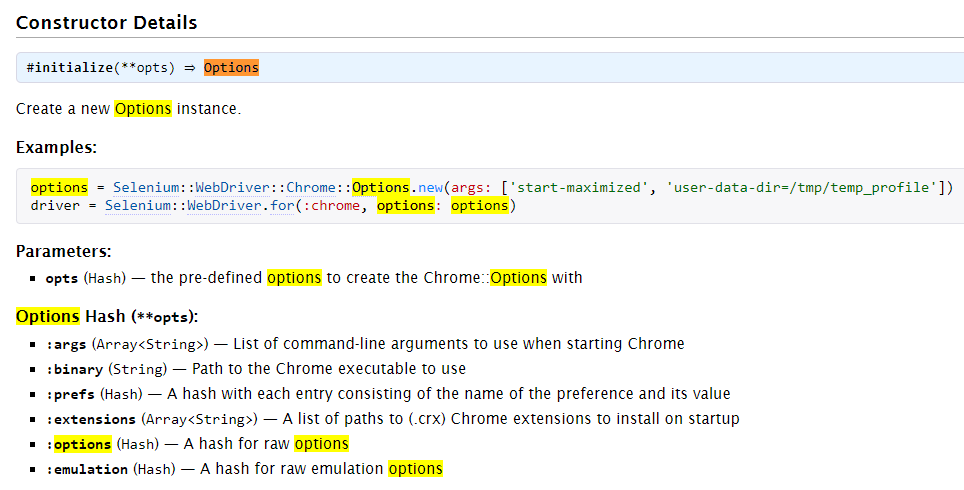Viewport: 964px width, 490px height.
Task: Click the orange-highlighted Options return type
Action: (231, 68)
